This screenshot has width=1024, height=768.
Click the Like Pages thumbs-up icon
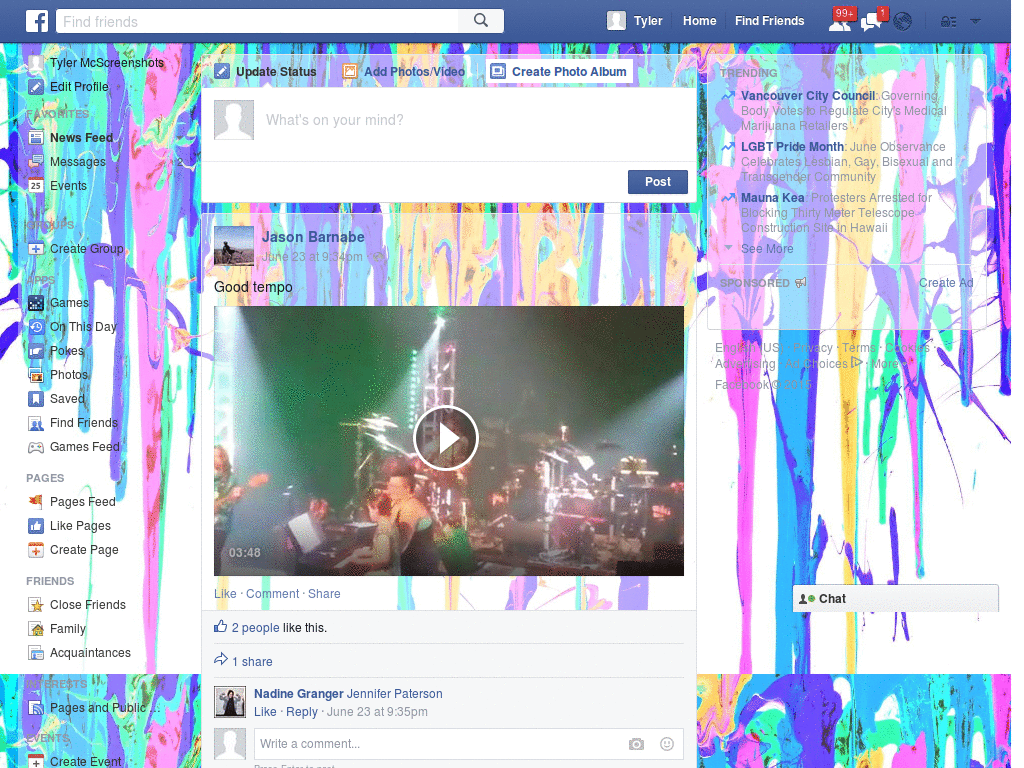pyautogui.click(x=36, y=526)
